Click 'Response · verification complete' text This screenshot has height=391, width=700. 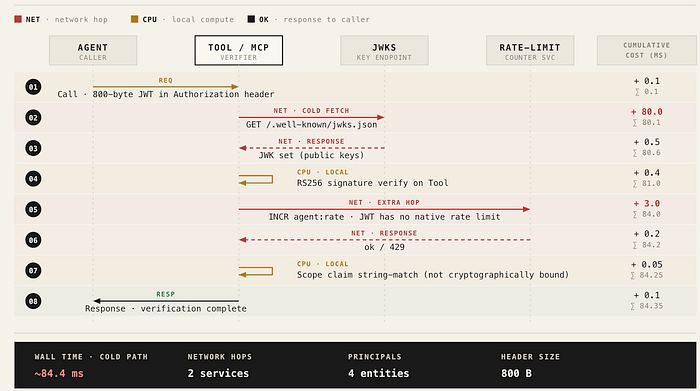click(x=166, y=309)
